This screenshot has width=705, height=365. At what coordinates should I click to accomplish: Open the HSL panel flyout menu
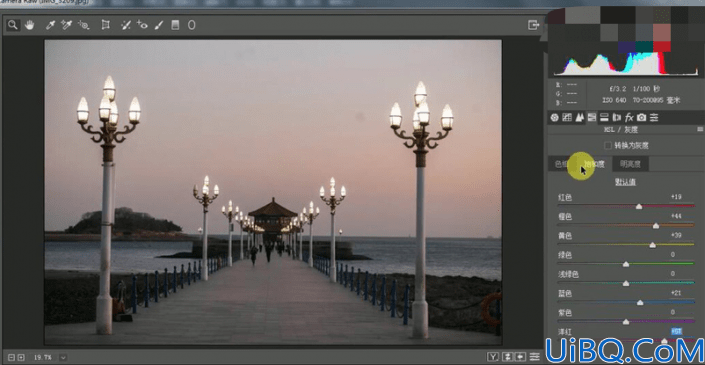[x=699, y=129]
